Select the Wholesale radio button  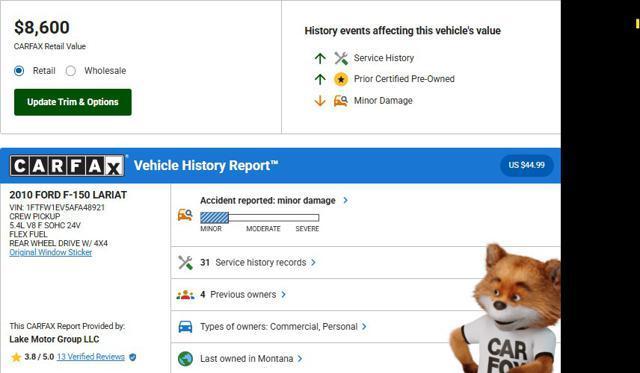(x=71, y=71)
